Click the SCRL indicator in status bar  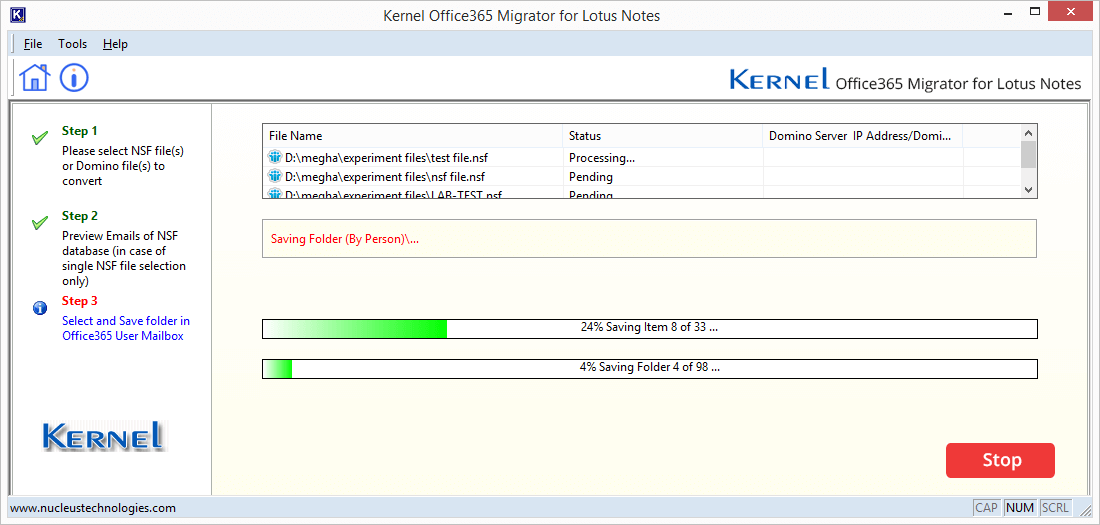(x=1055, y=507)
